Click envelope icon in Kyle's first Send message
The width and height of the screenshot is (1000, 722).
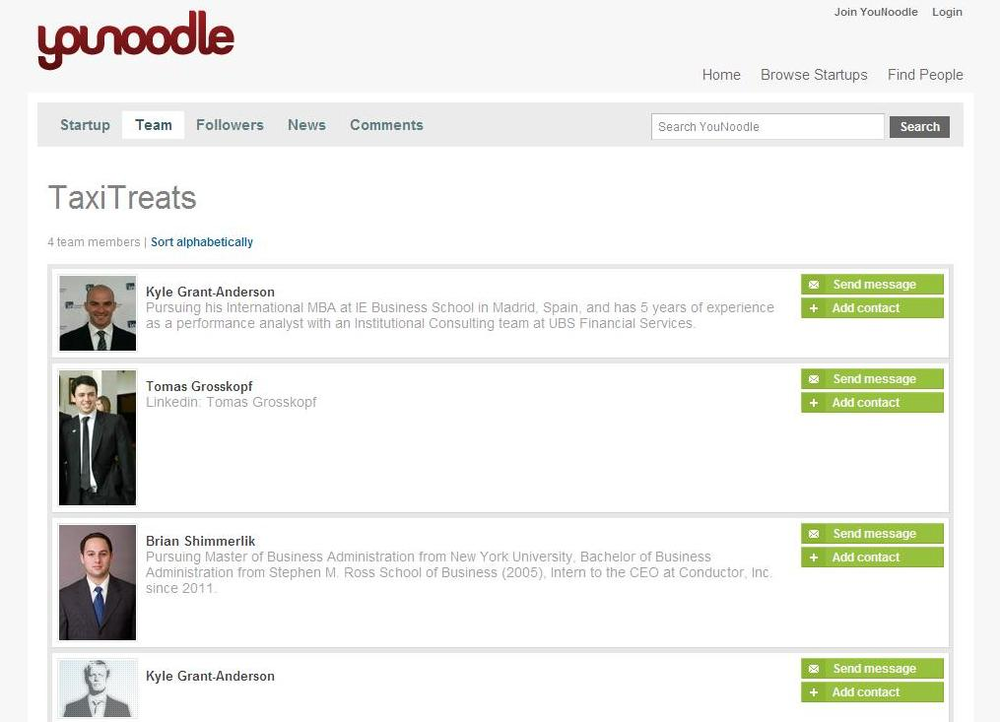[814, 285]
